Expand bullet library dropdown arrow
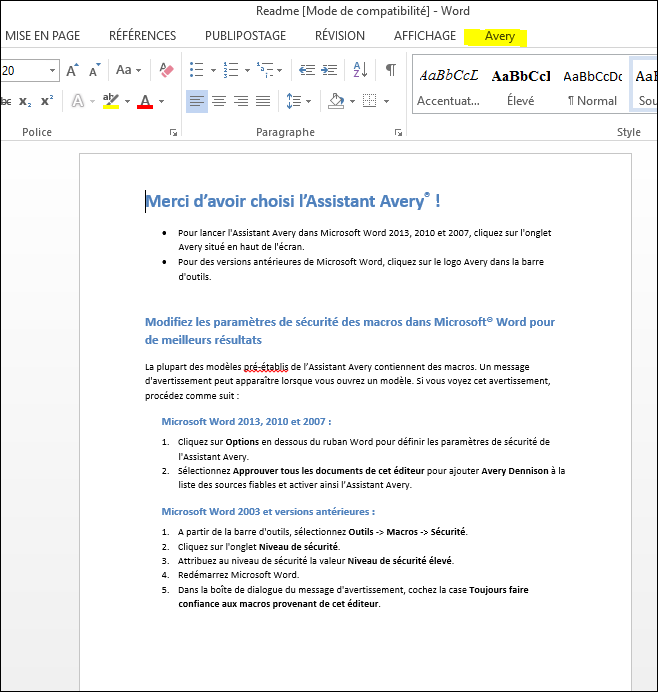The width and height of the screenshot is (658, 692). 213,70
